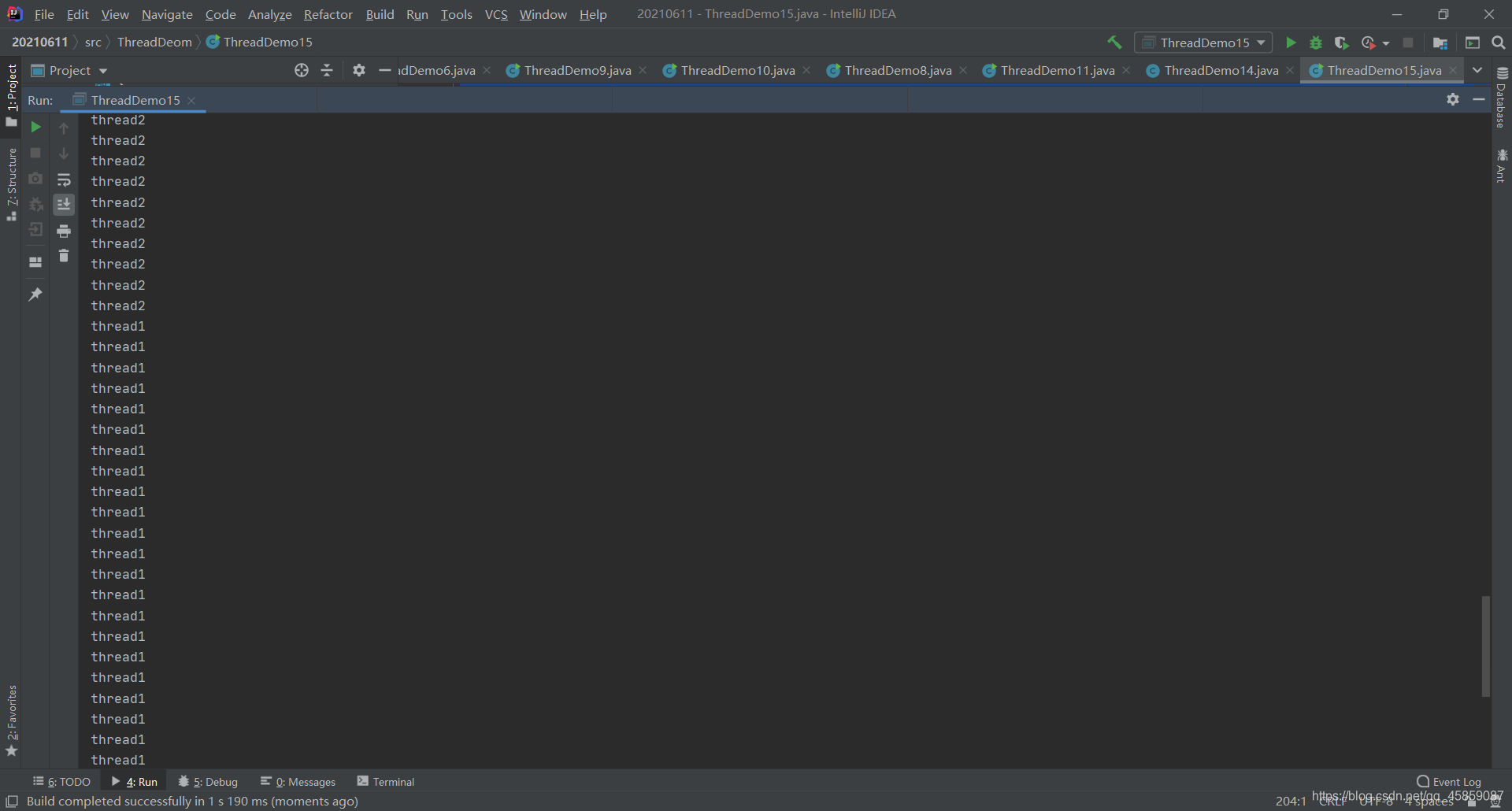Image resolution: width=1512 pixels, height=811 pixels.
Task: Open the Terminal tool window
Action: tap(386, 781)
